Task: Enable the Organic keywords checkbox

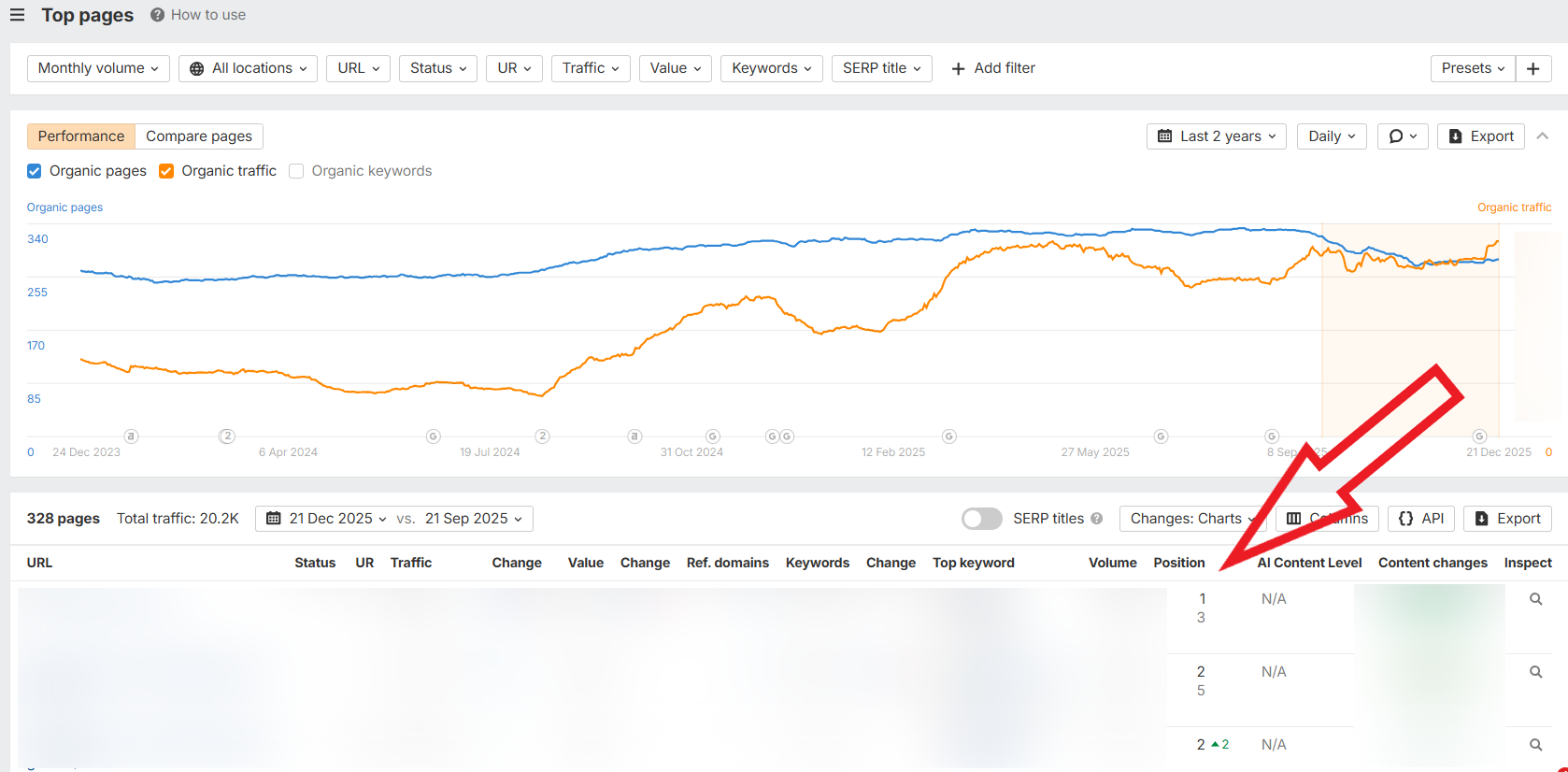Action: pyautogui.click(x=296, y=171)
